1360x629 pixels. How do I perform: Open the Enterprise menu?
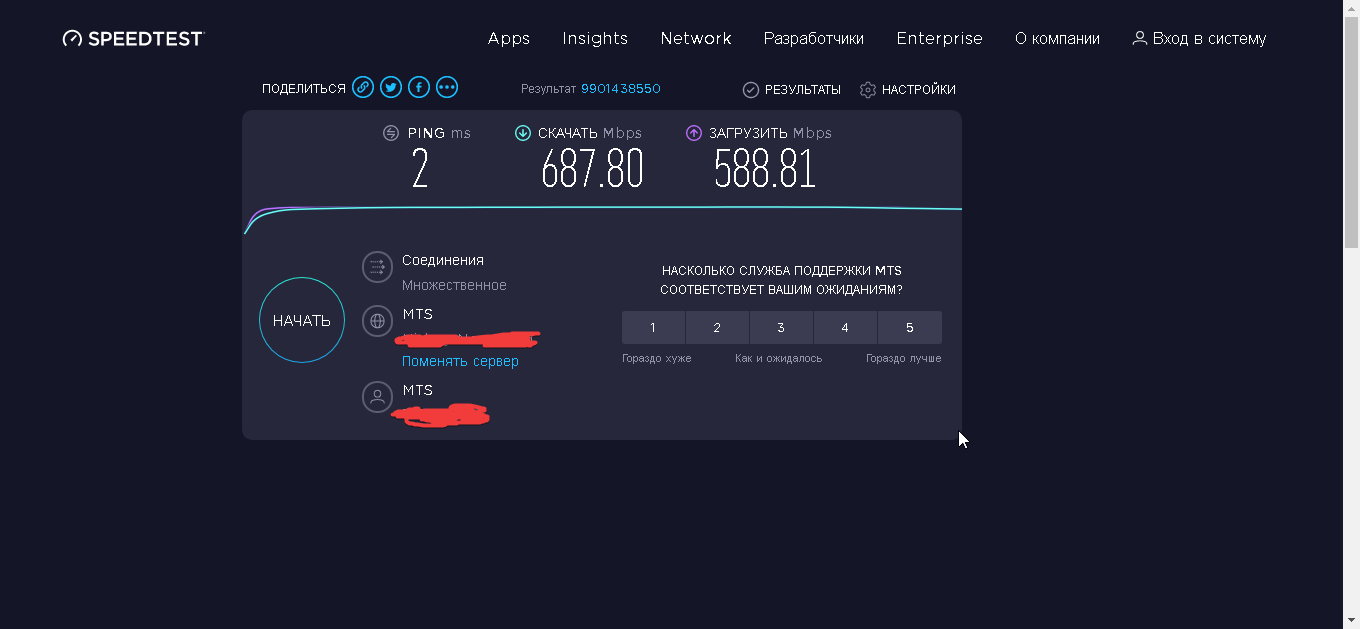point(939,39)
